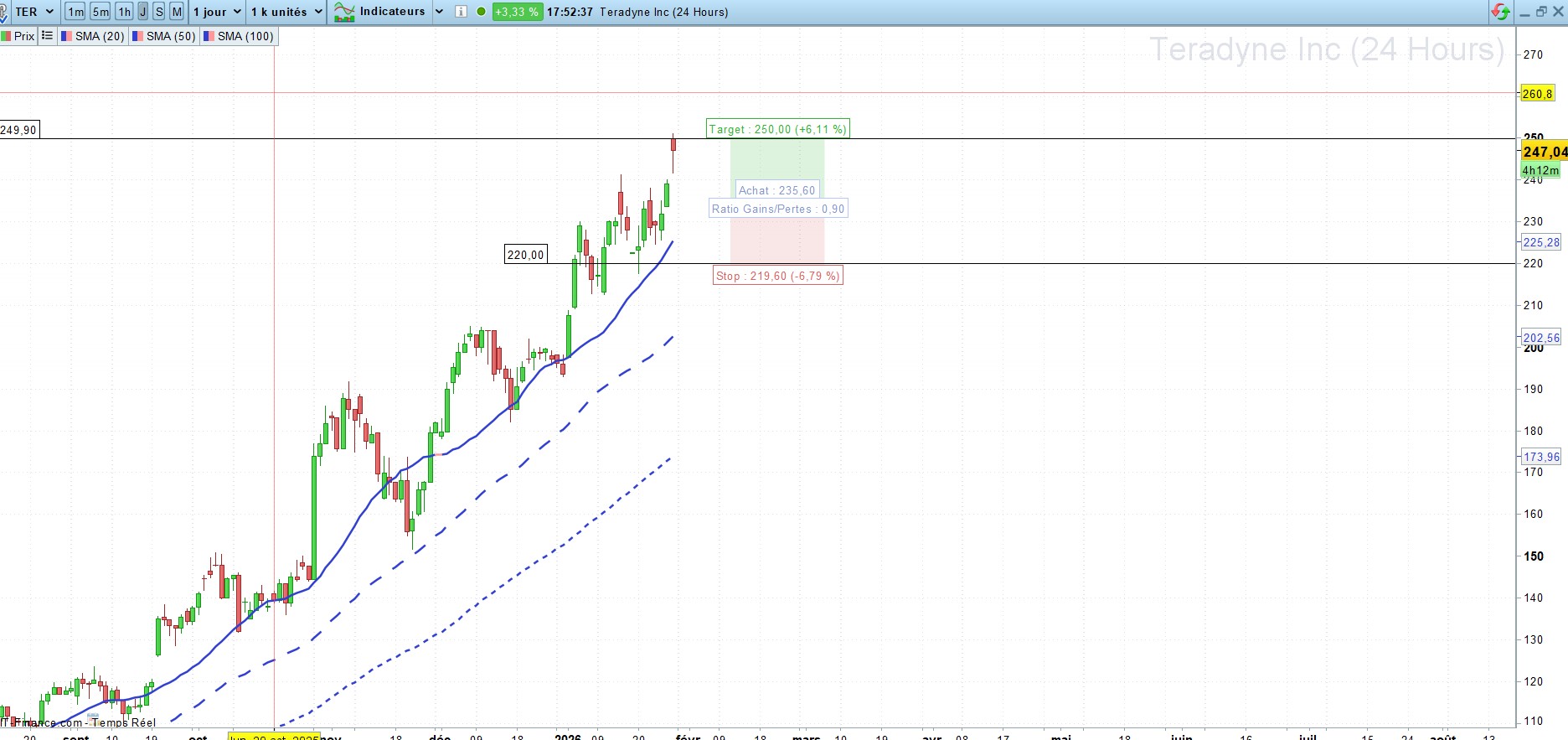Click the buy/sell trading arrows icon
Screen dimensions: 1568x740
(1500, 12)
